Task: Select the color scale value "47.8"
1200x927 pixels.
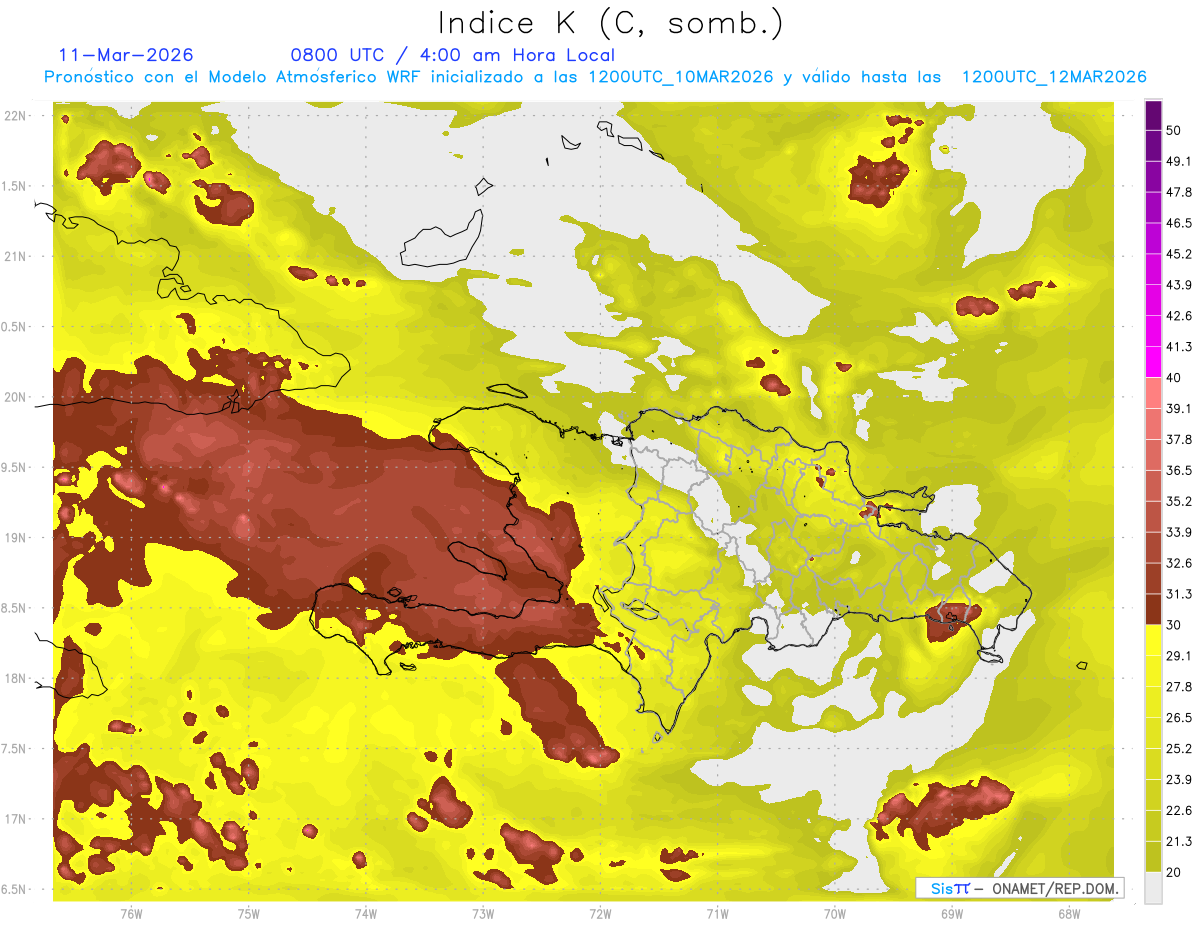Action: click(x=1178, y=191)
